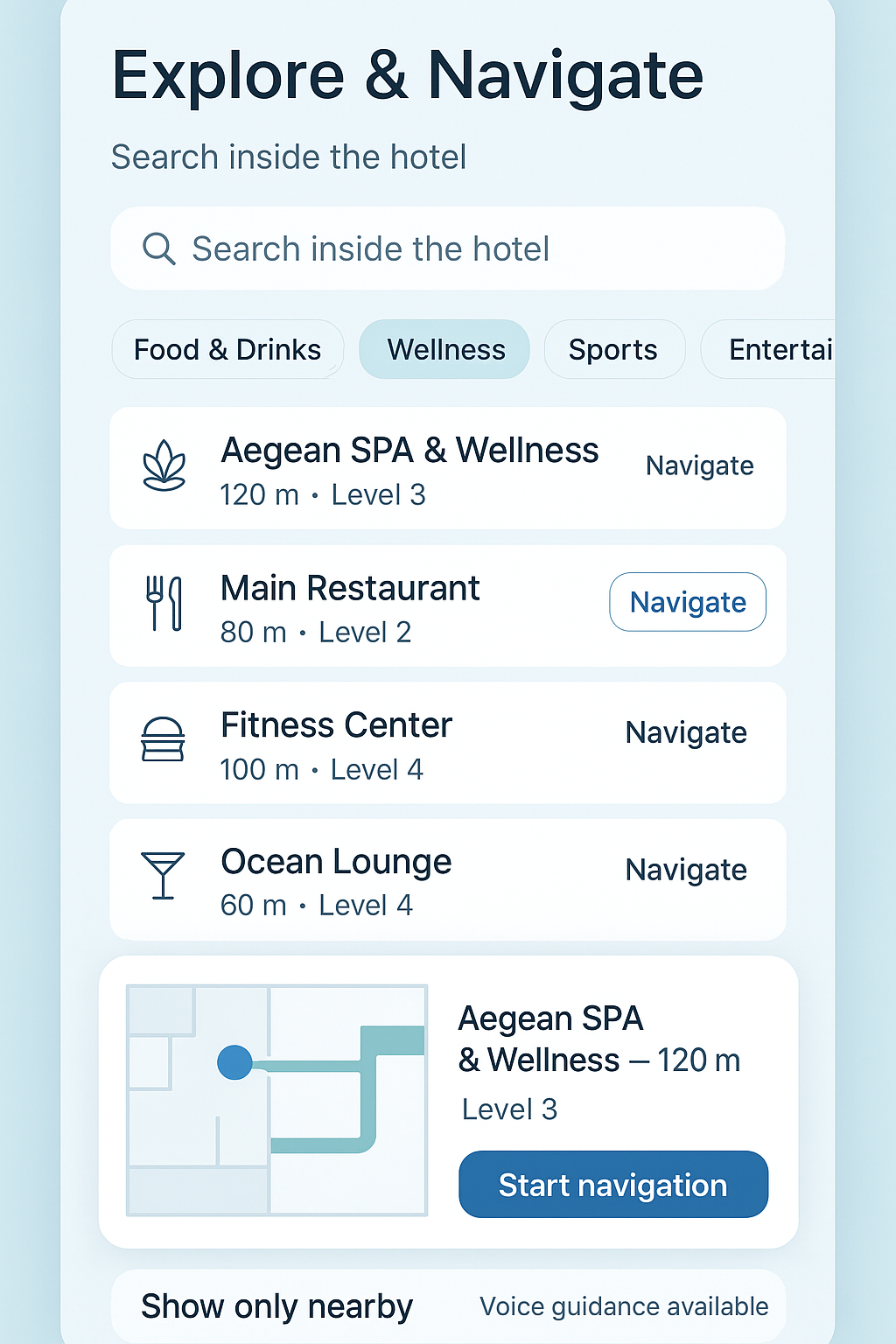Select the Wellness category chip
This screenshot has height=1344, width=896.
[445, 350]
